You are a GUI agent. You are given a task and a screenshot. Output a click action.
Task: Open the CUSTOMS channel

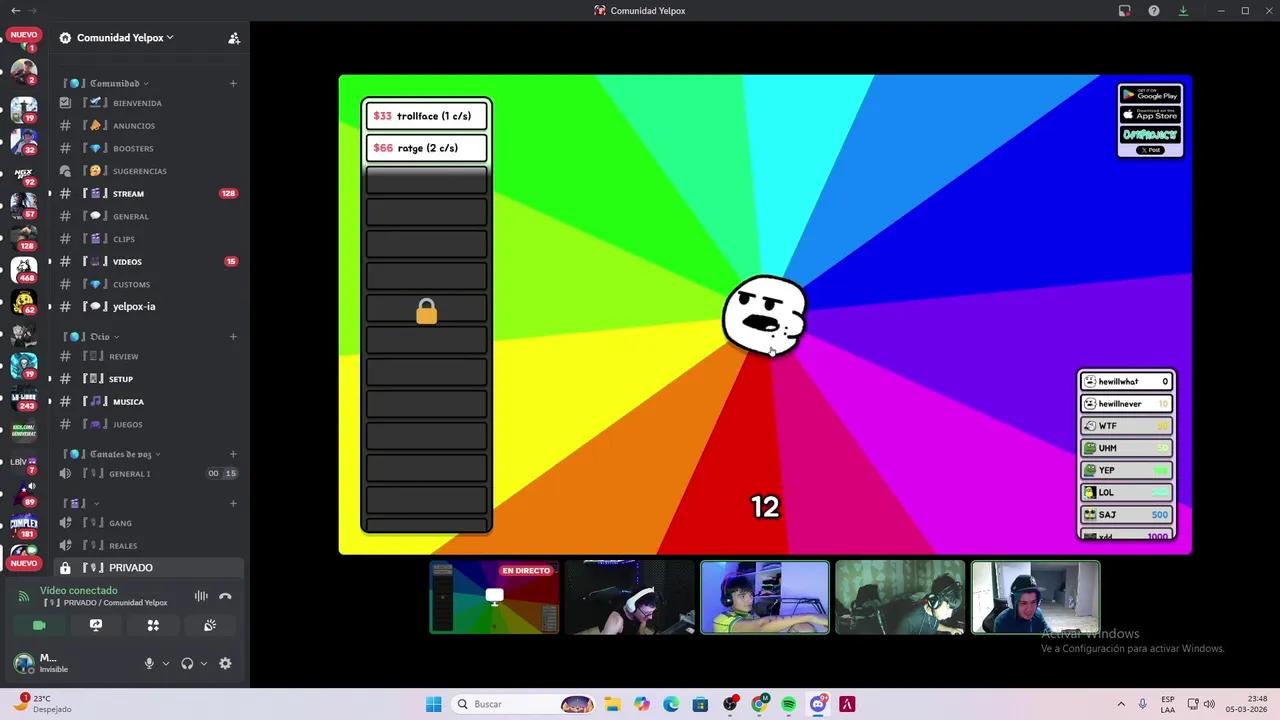(148, 284)
